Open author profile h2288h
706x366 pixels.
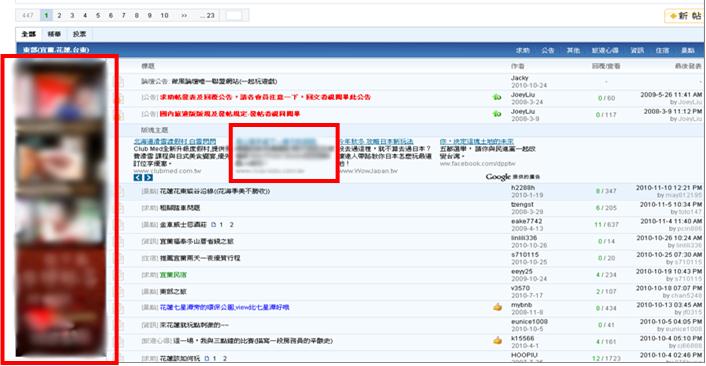click(x=523, y=188)
